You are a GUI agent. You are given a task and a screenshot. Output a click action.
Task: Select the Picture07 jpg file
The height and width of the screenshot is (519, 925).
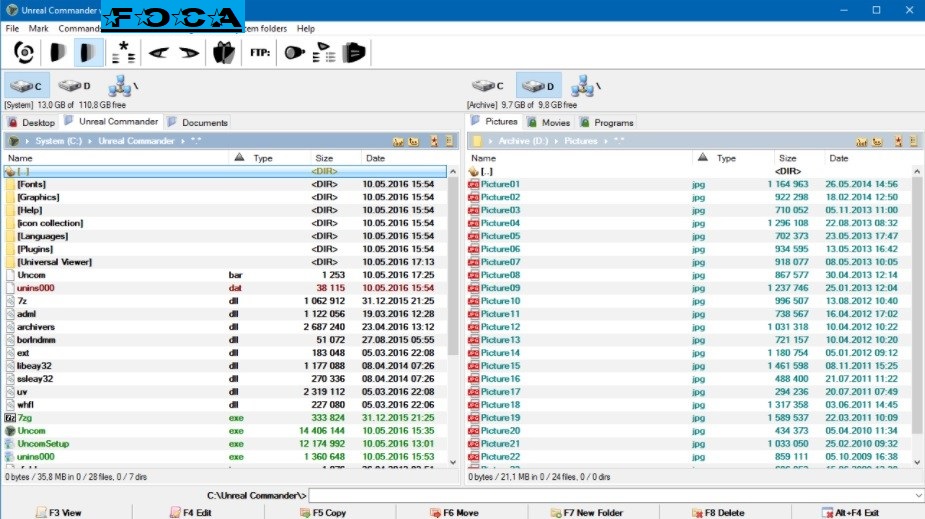(x=689, y=262)
